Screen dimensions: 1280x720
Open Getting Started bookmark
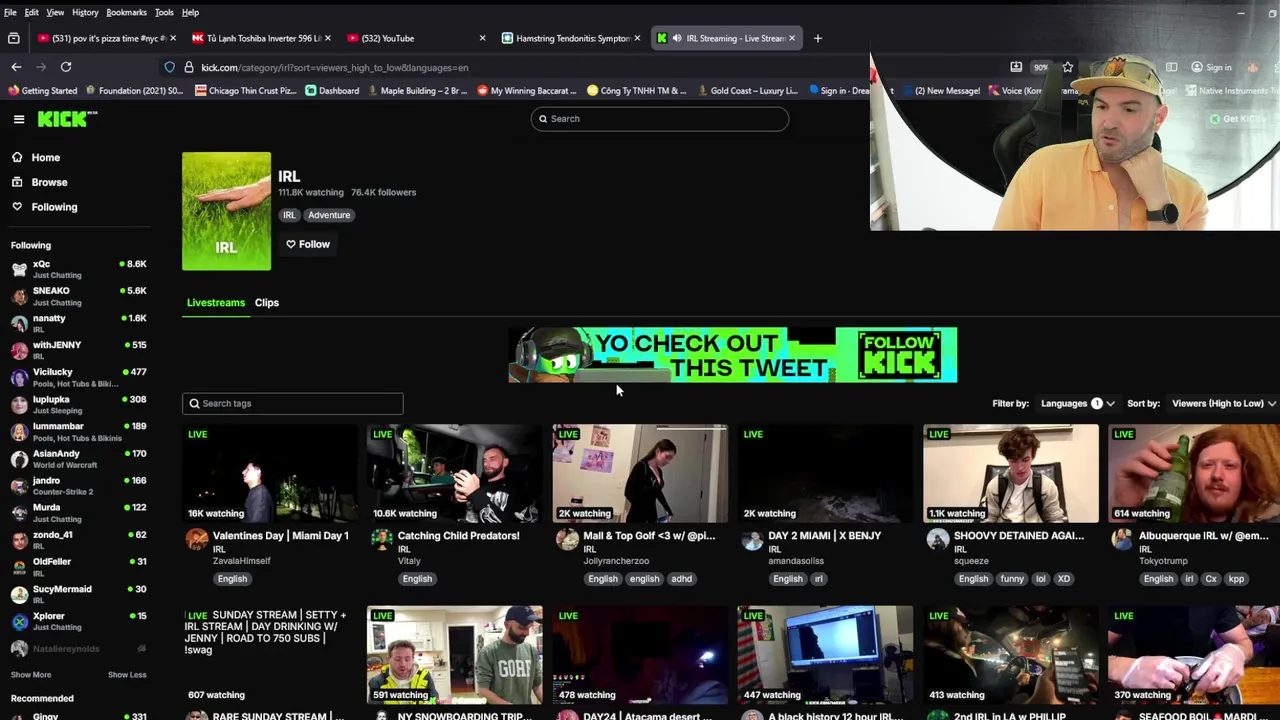click(x=42, y=90)
